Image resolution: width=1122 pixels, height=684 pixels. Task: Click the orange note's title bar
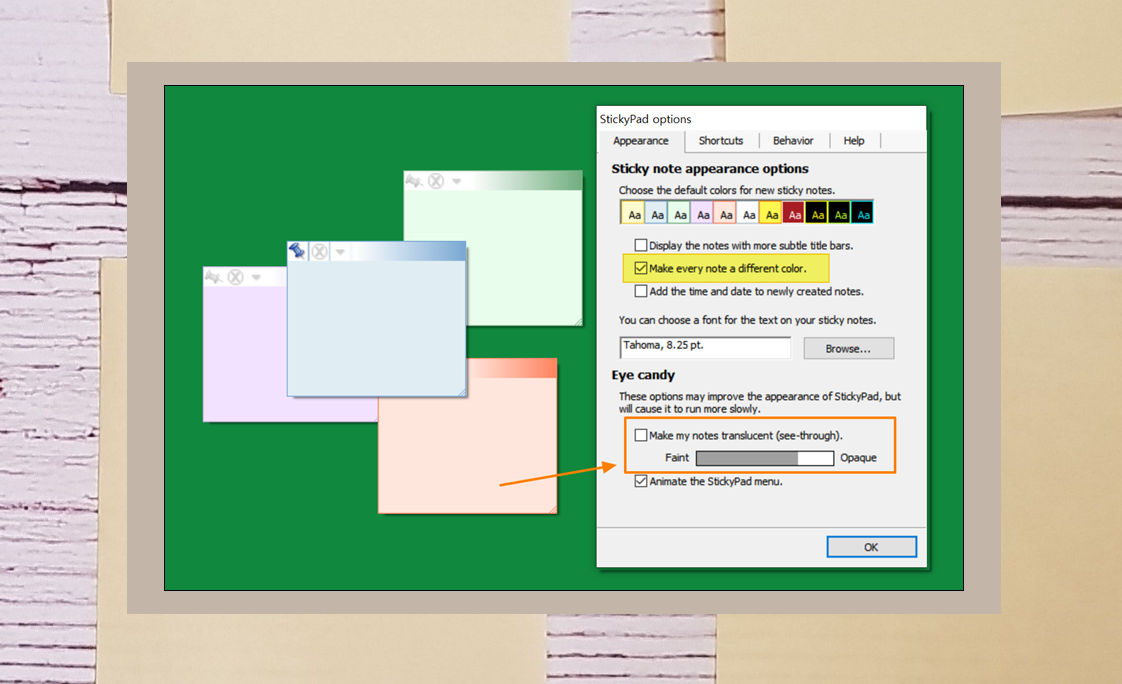(x=512, y=368)
